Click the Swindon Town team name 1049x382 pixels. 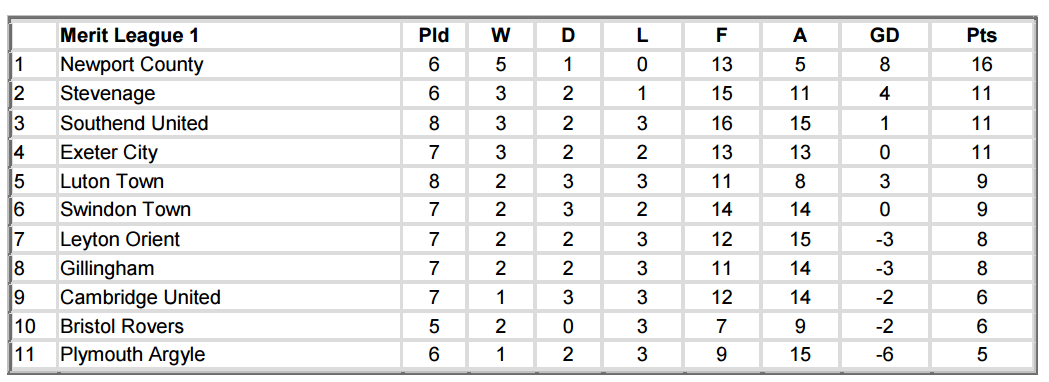pyautogui.click(x=126, y=209)
